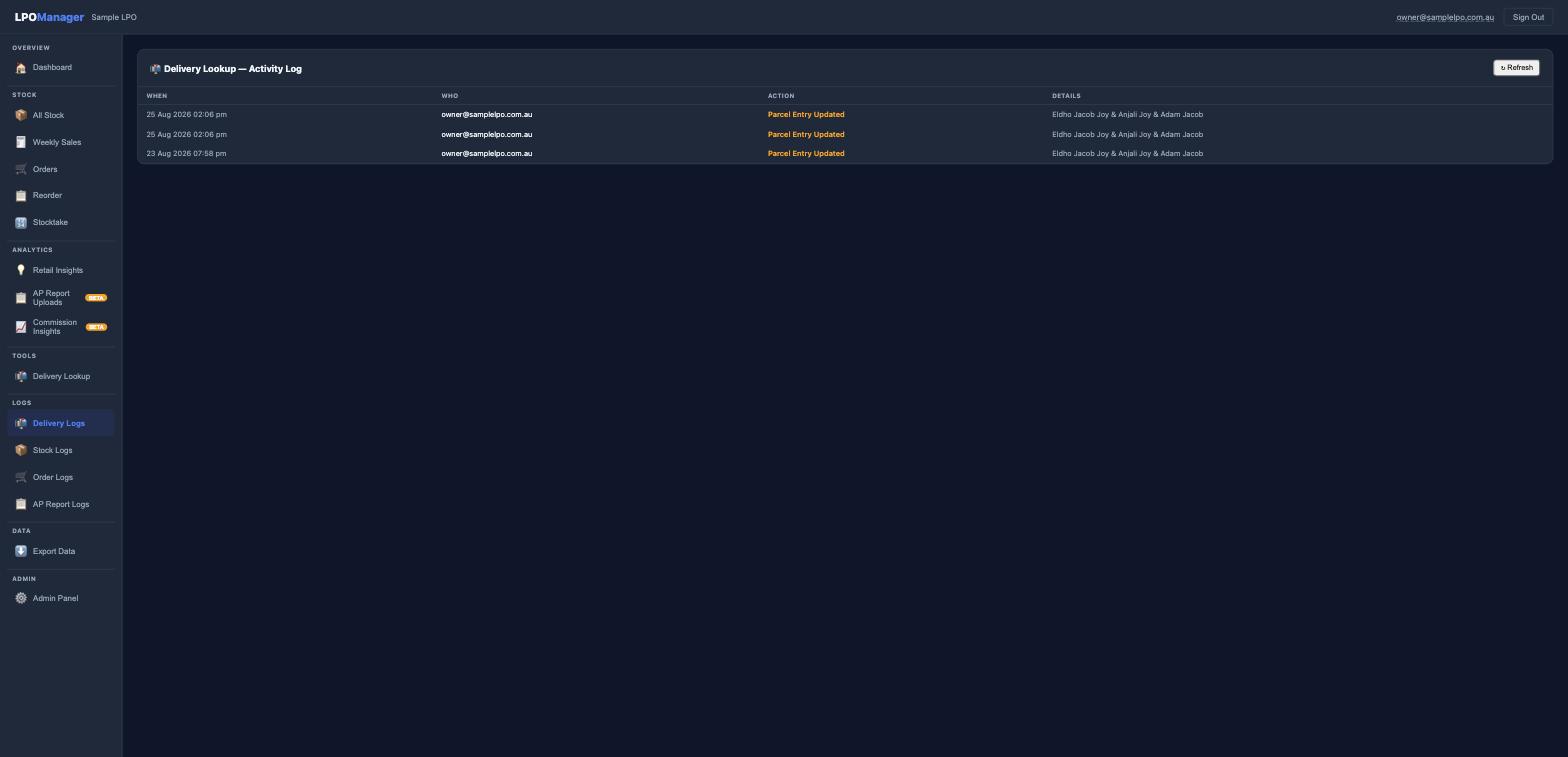Navigate to Stock Logs
The image size is (1568, 757).
pyautogui.click(x=61, y=450)
